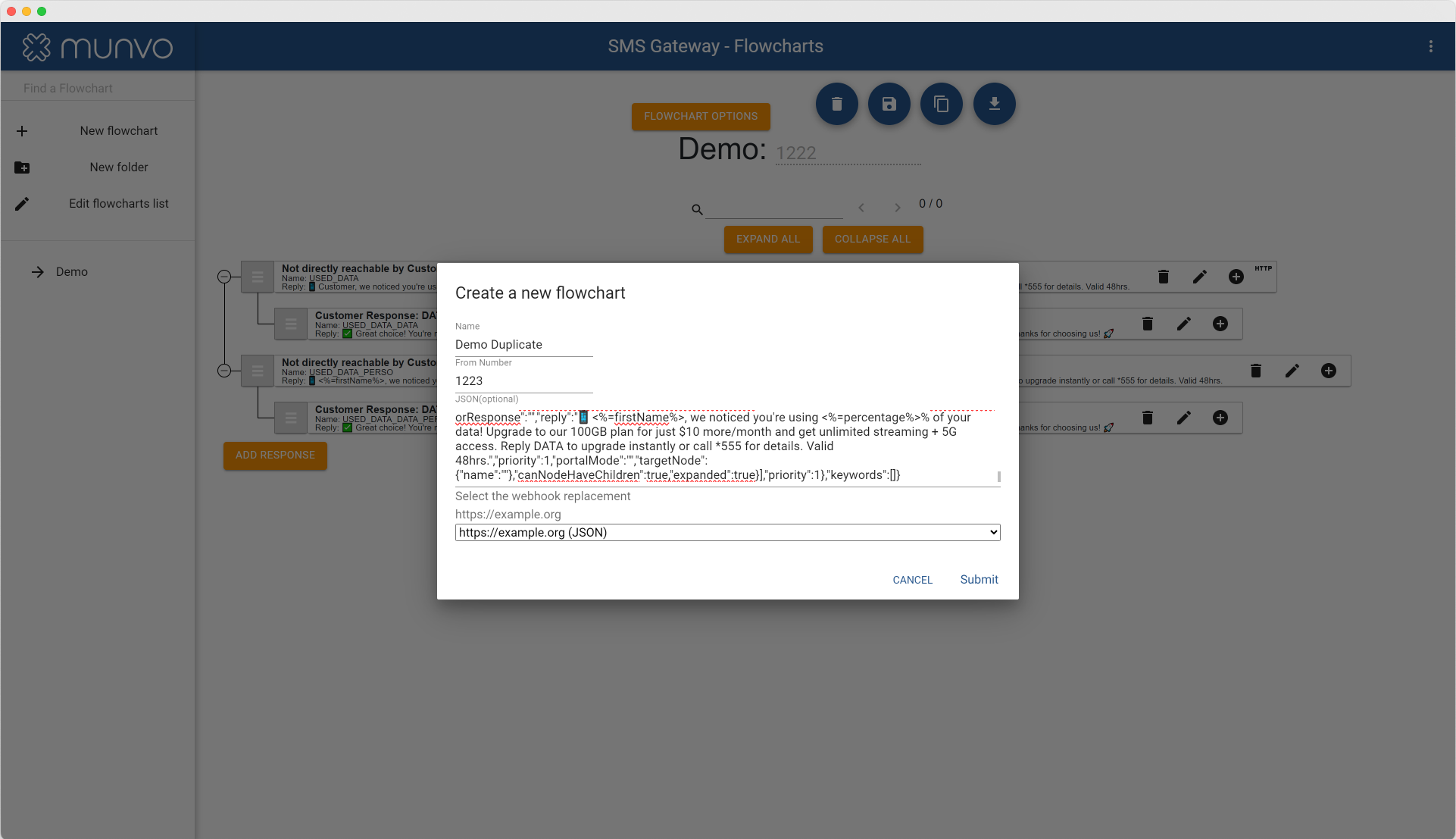Click drag handle of USED_DATA_DATA node
The image size is (1456, 839).
point(291,324)
